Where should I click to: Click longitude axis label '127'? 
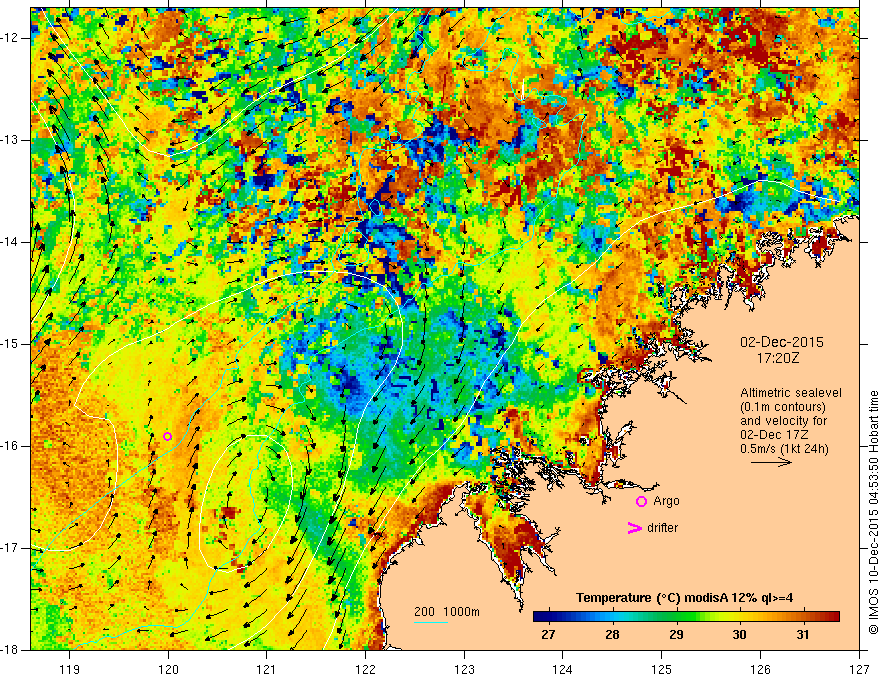pyautogui.click(x=859, y=669)
